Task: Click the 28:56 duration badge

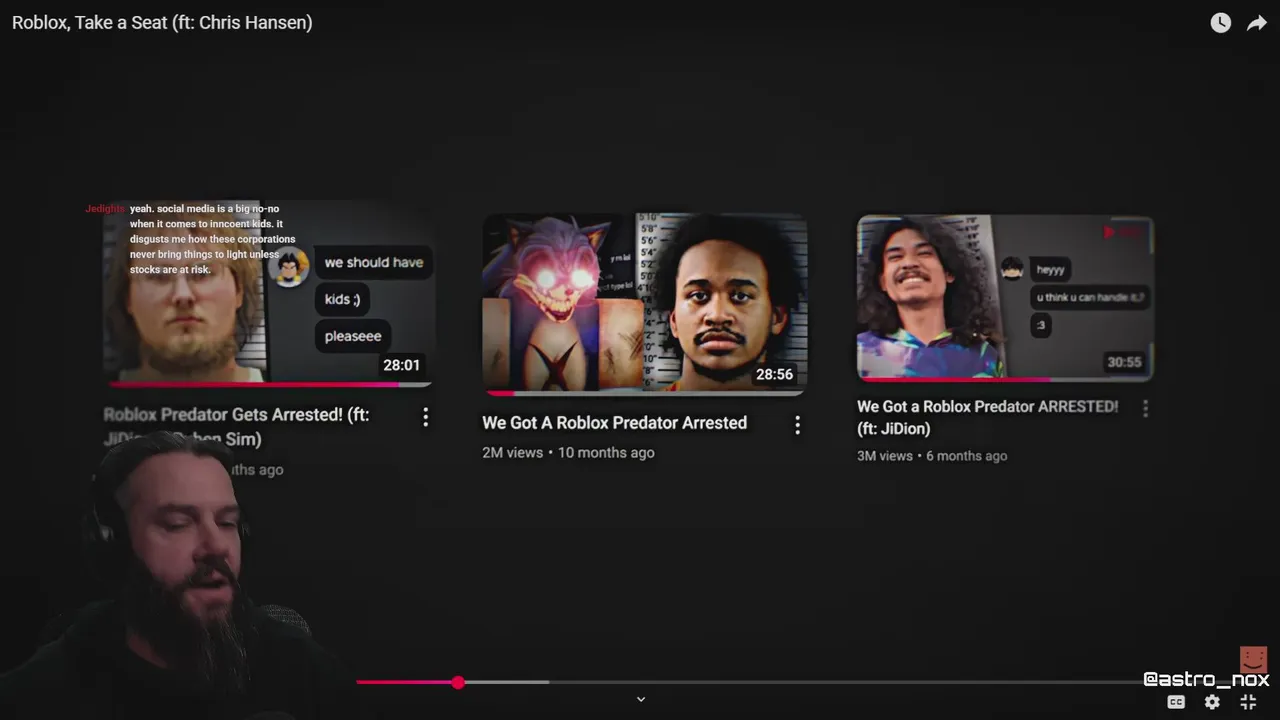Action: coord(775,375)
